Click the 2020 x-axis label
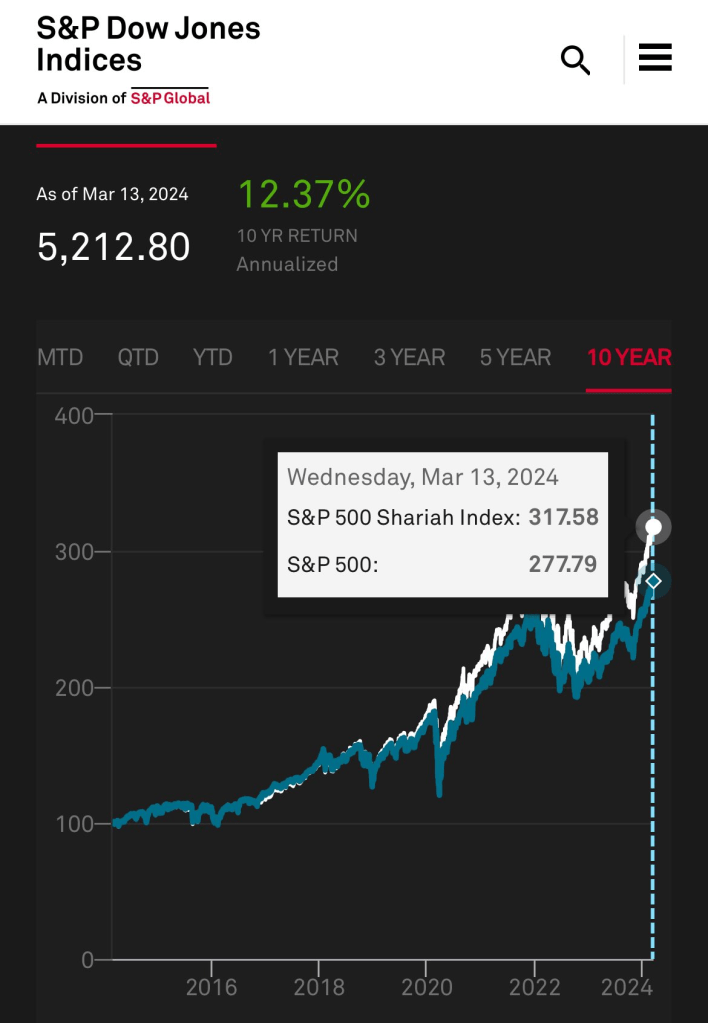The height and width of the screenshot is (1023, 708). 427,987
